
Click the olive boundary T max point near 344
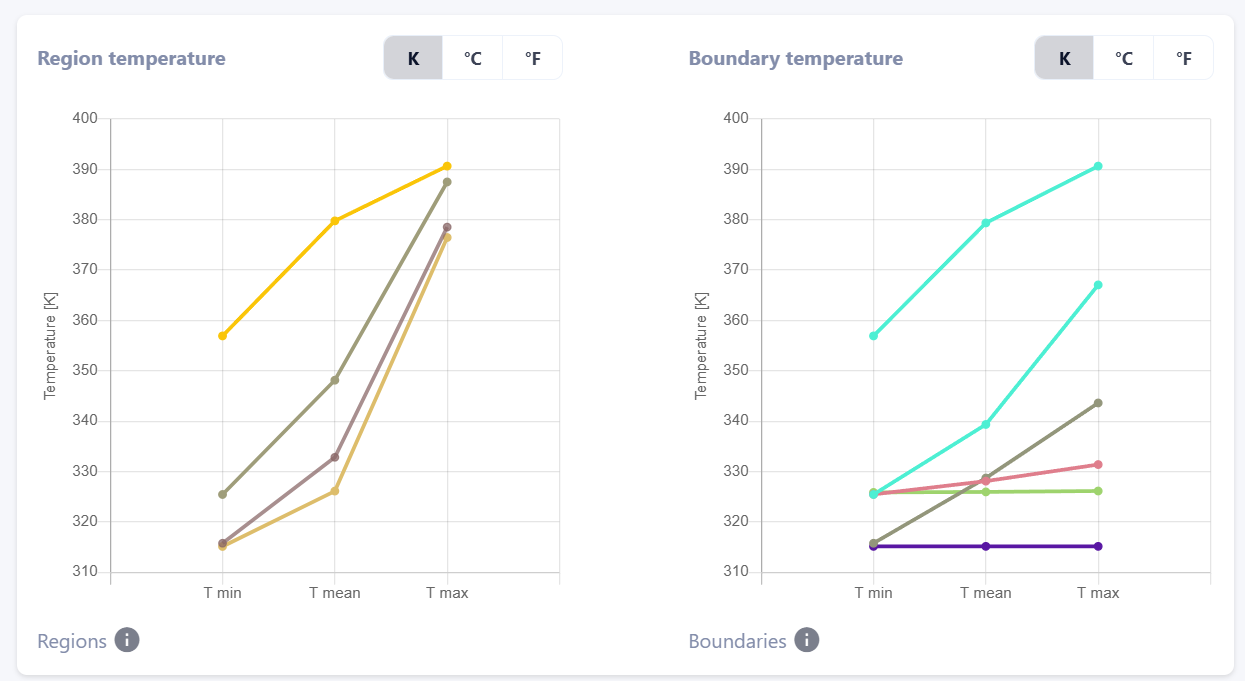[1098, 403]
